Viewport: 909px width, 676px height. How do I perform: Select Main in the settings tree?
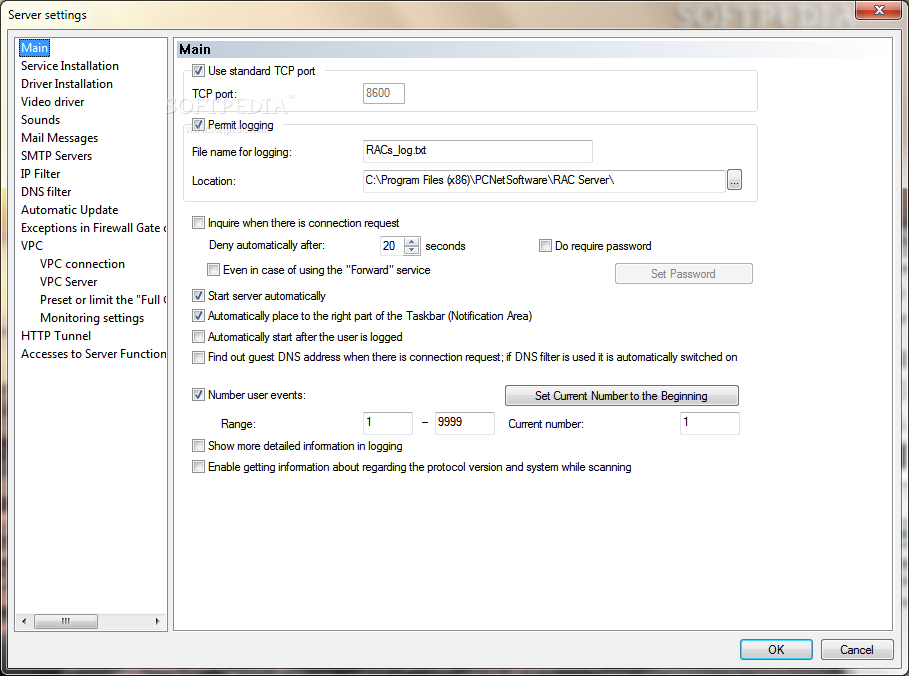pyautogui.click(x=35, y=48)
